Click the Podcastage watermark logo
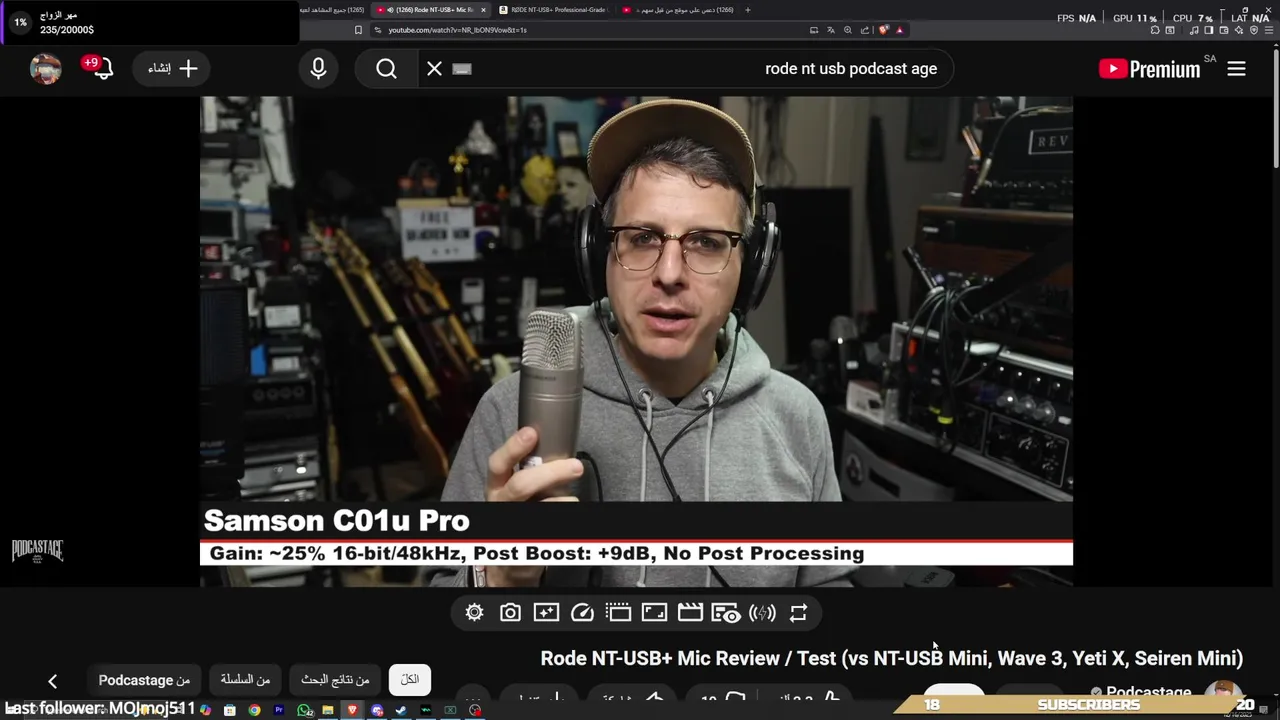The width and height of the screenshot is (1280, 720). pyautogui.click(x=37, y=551)
